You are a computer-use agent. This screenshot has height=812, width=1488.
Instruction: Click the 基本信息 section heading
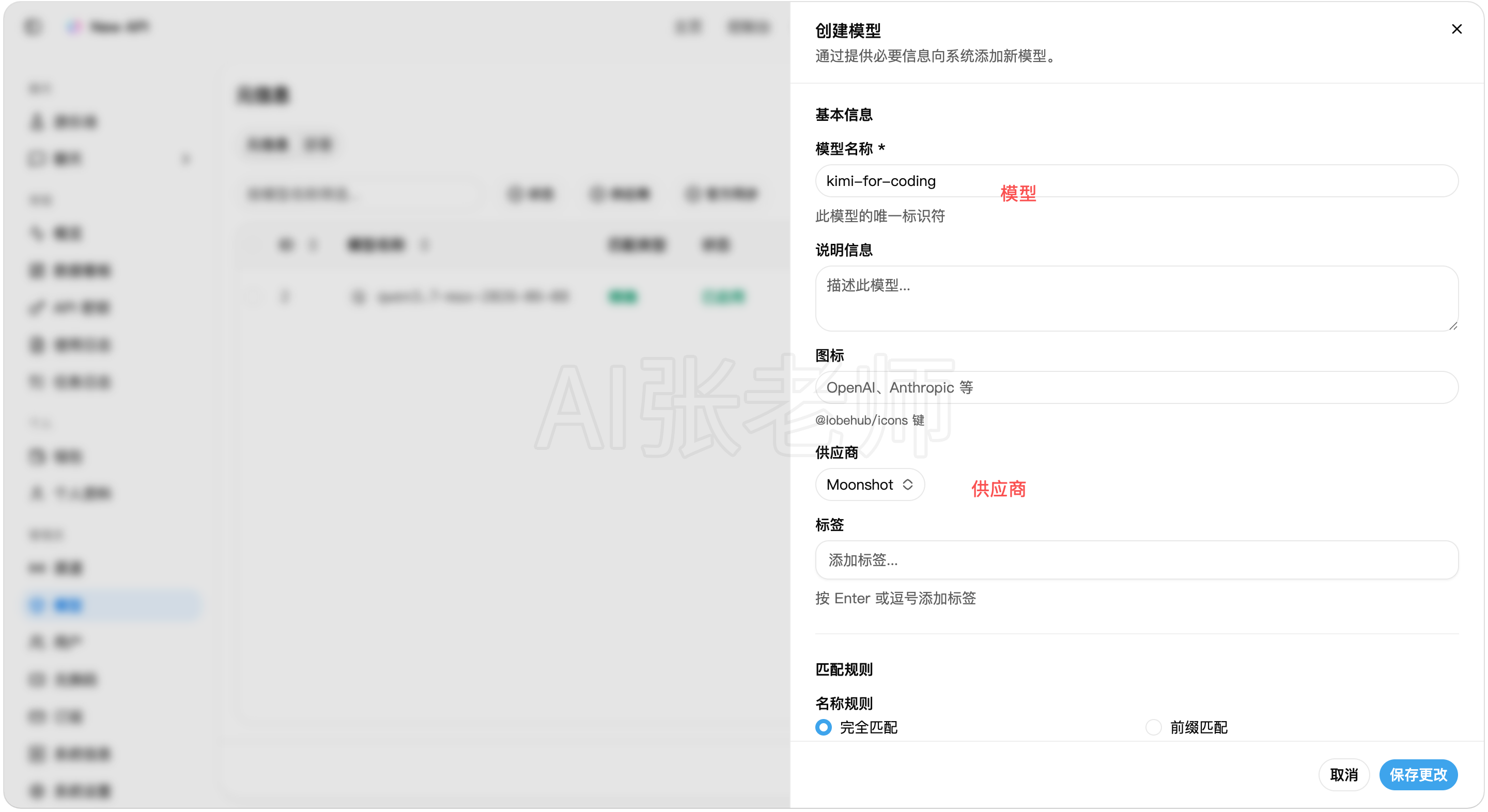tap(843, 114)
